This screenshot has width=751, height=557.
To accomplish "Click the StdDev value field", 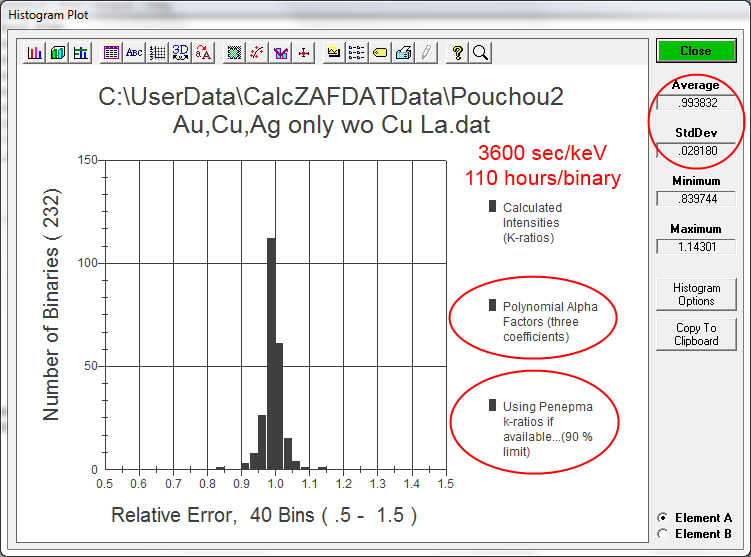I will (696, 150).
